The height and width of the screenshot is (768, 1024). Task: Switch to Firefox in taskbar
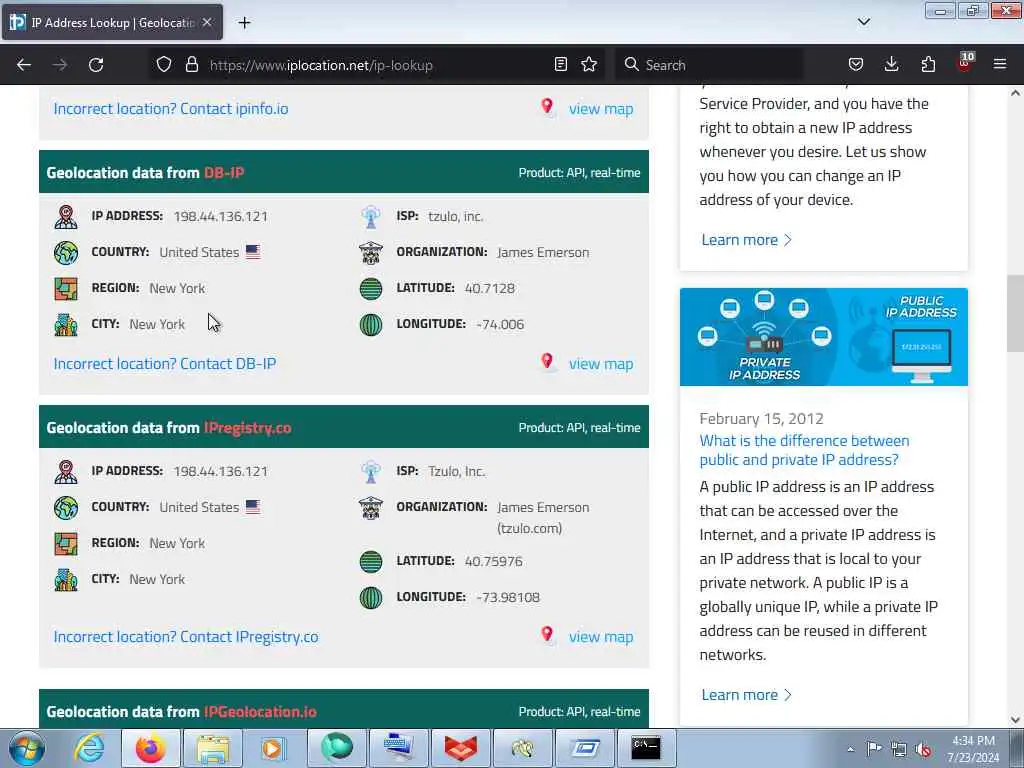(151, 748)
